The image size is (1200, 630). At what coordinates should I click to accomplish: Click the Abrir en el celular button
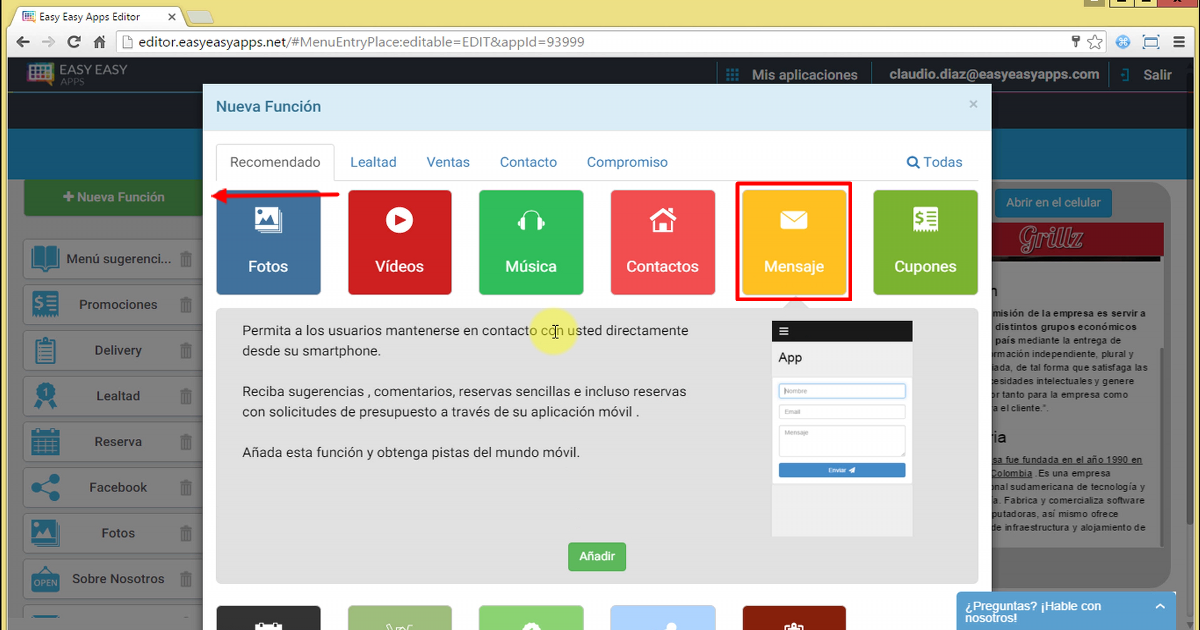pos(1052,201)
